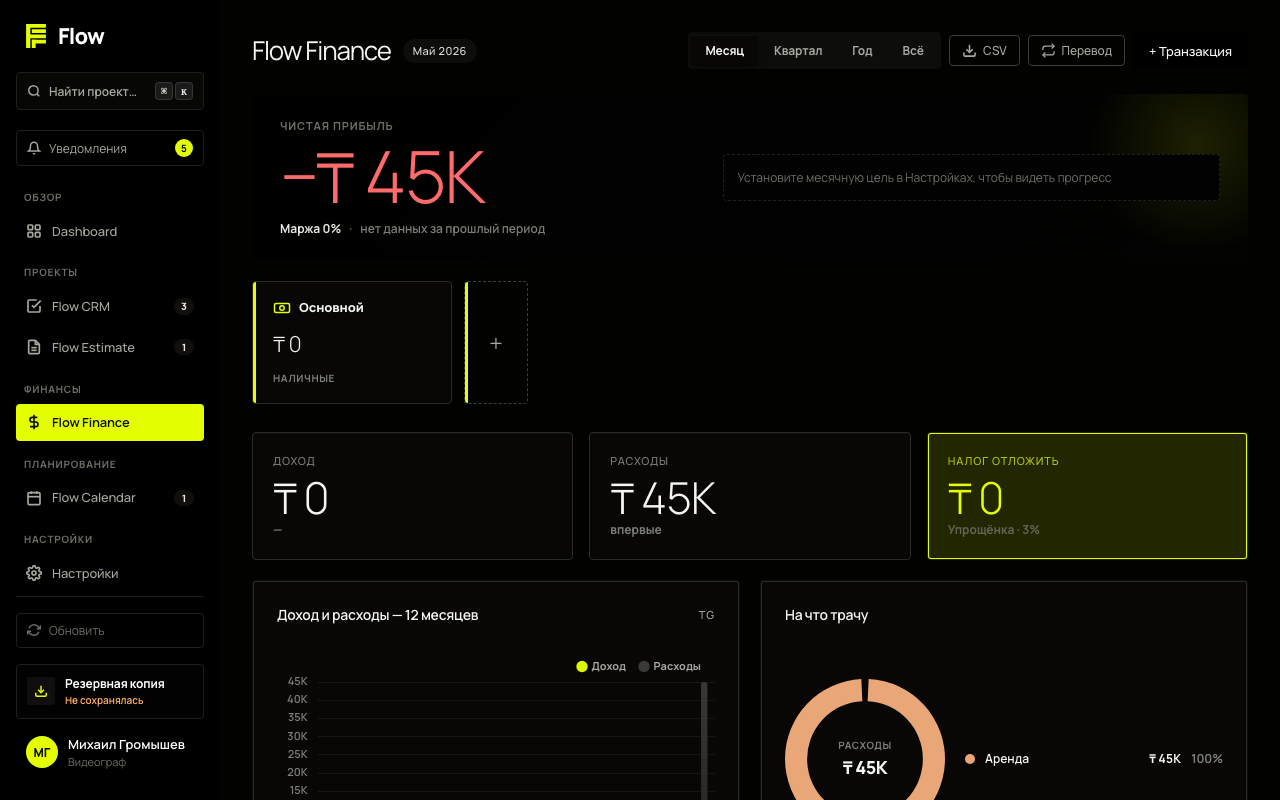
Task: Click the project search field
Action: 110,91
